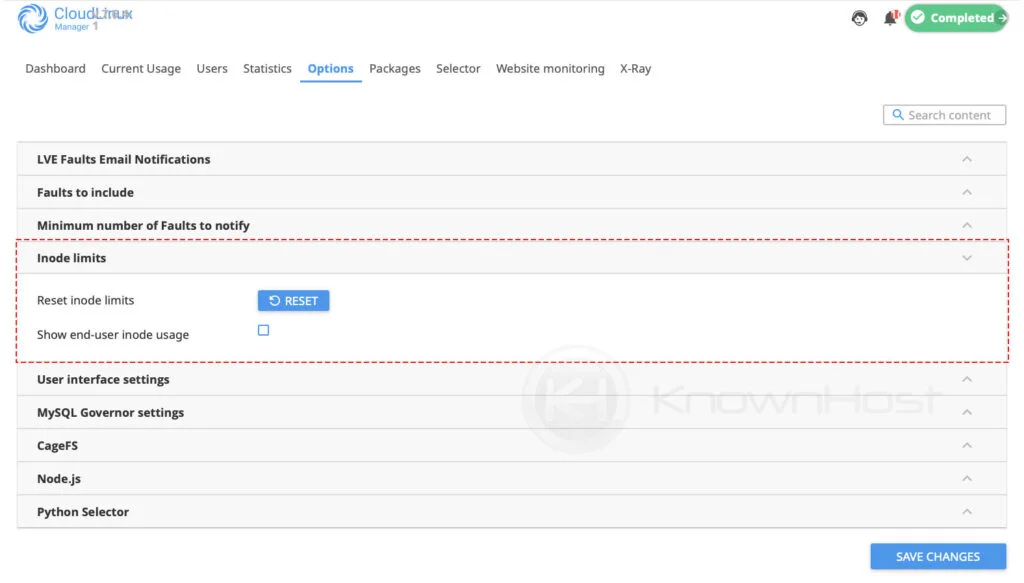Viewport: 1024px width, 583px height.
Task: Switch to the Statistics tab
Action: point(267,68)
